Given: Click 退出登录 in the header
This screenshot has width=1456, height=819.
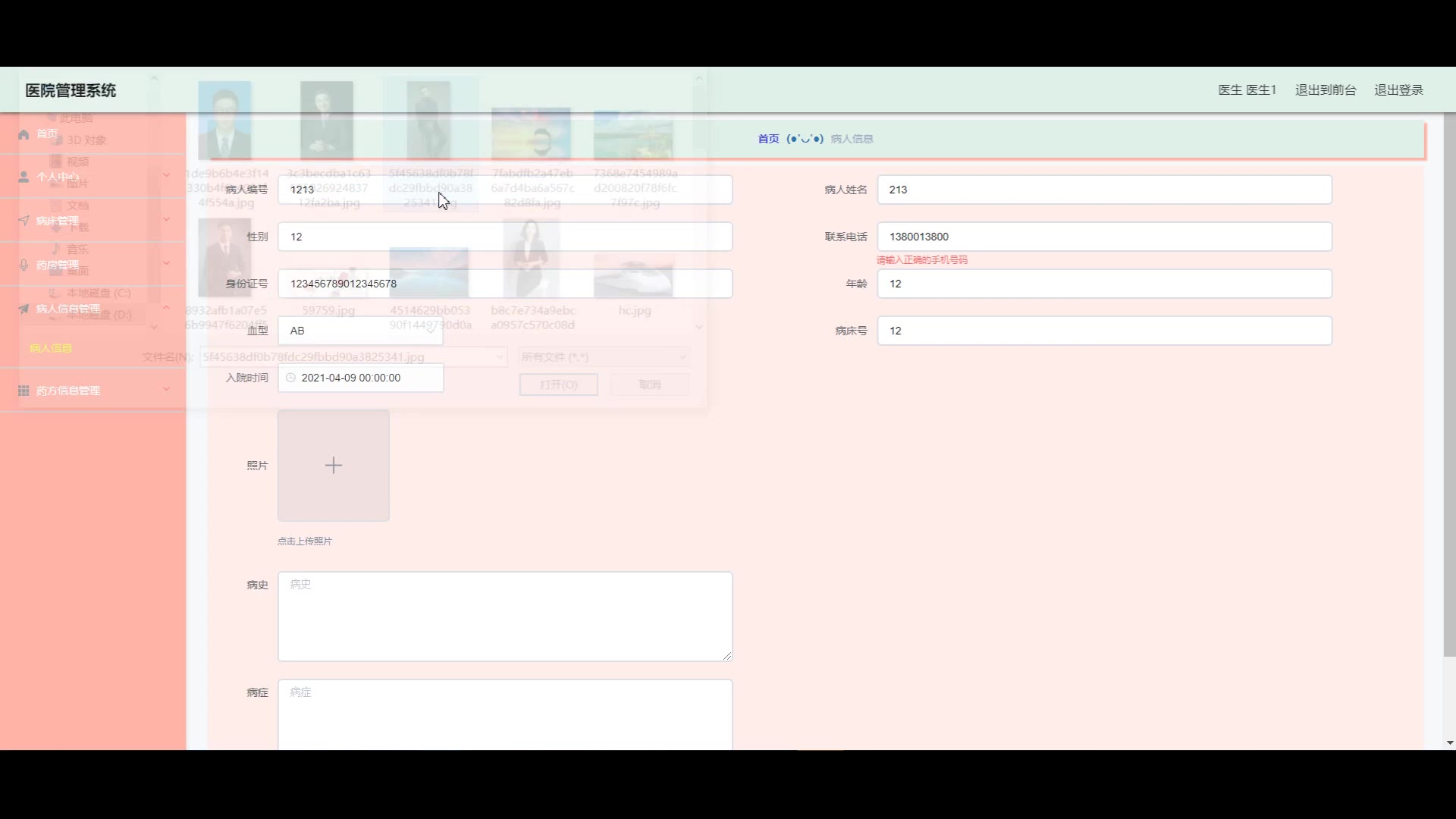Looking at the screenshot, I should click(1398, 90).
